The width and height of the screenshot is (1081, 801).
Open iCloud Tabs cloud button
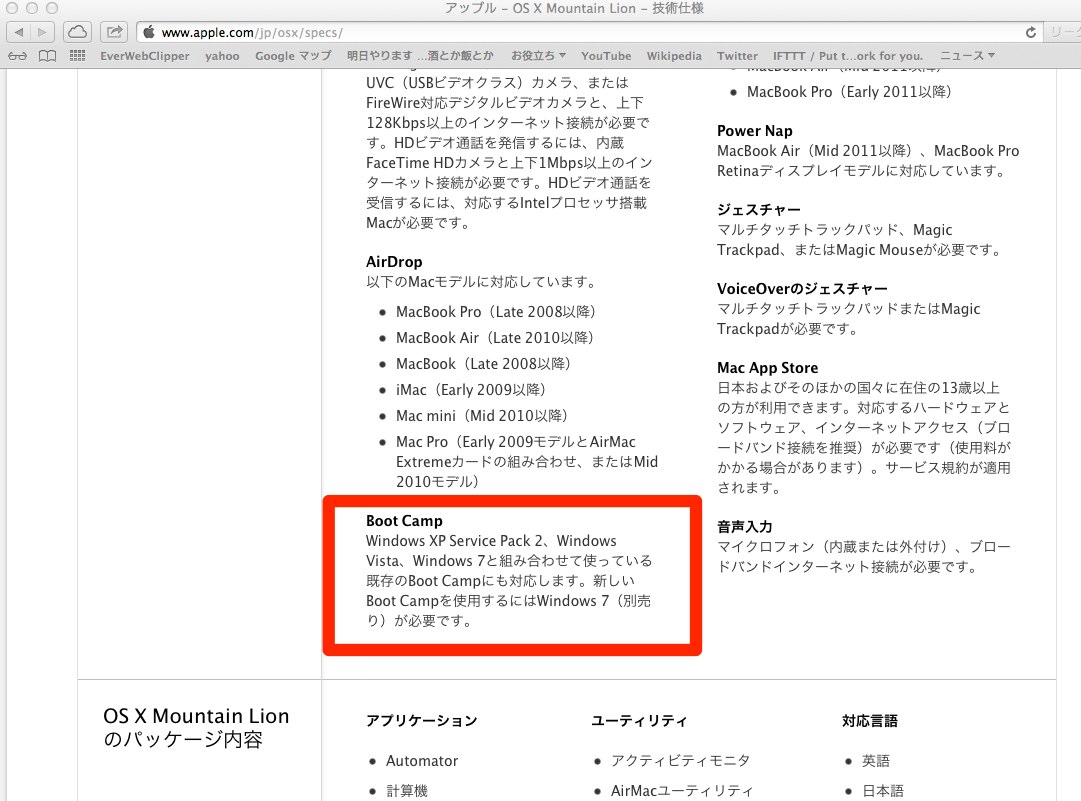[x=78, y=32]
